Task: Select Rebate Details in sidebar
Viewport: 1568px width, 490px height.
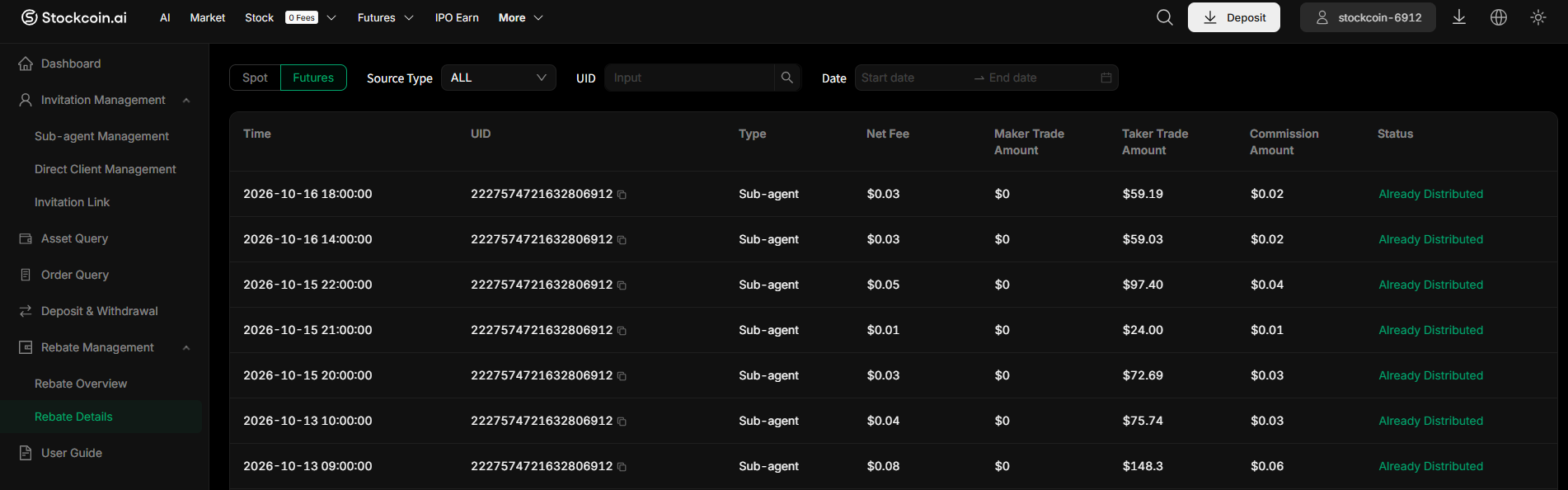Action: click(x=73, y=417)
